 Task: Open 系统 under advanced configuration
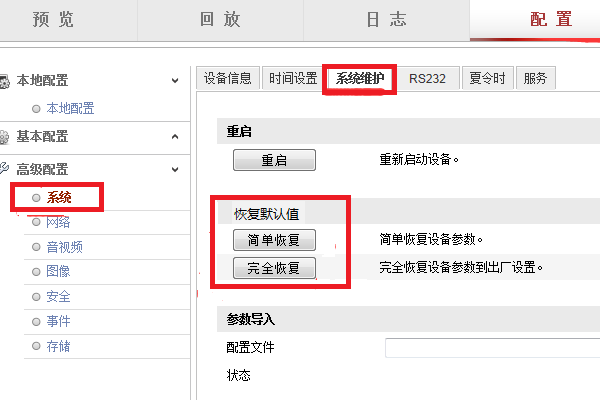pos(59,197)
